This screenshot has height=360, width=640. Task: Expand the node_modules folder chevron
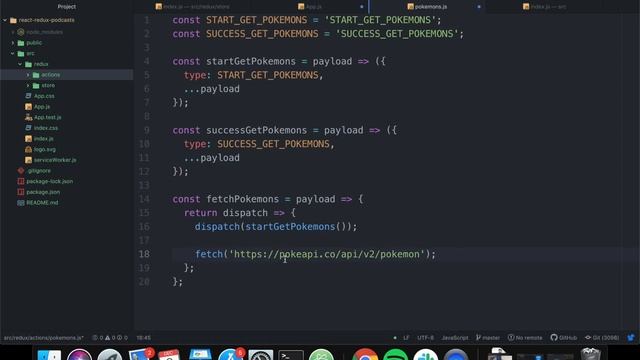click(x=13, y=32)
